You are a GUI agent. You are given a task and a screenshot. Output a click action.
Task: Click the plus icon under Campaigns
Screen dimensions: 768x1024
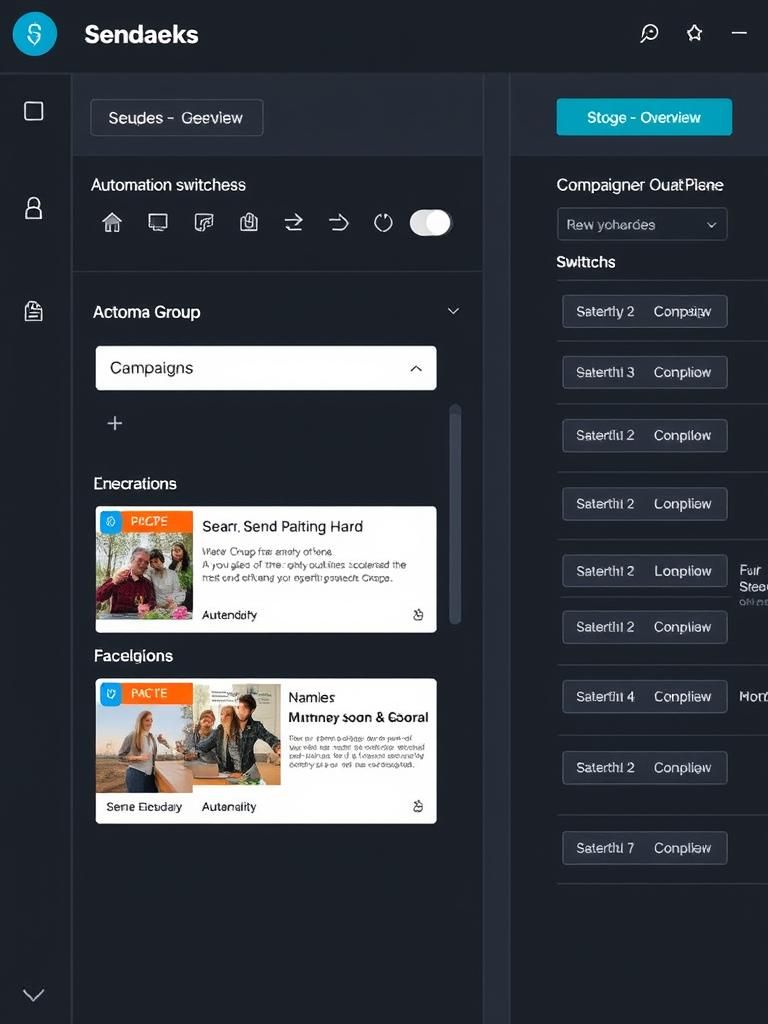tap(115, 424)
